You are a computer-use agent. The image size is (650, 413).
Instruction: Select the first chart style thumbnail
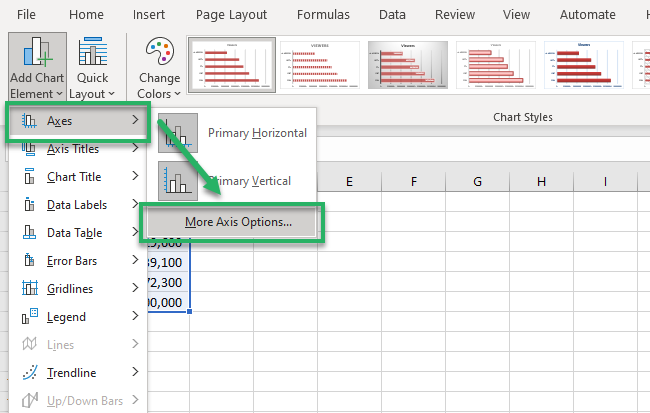[x=231, y=68]
